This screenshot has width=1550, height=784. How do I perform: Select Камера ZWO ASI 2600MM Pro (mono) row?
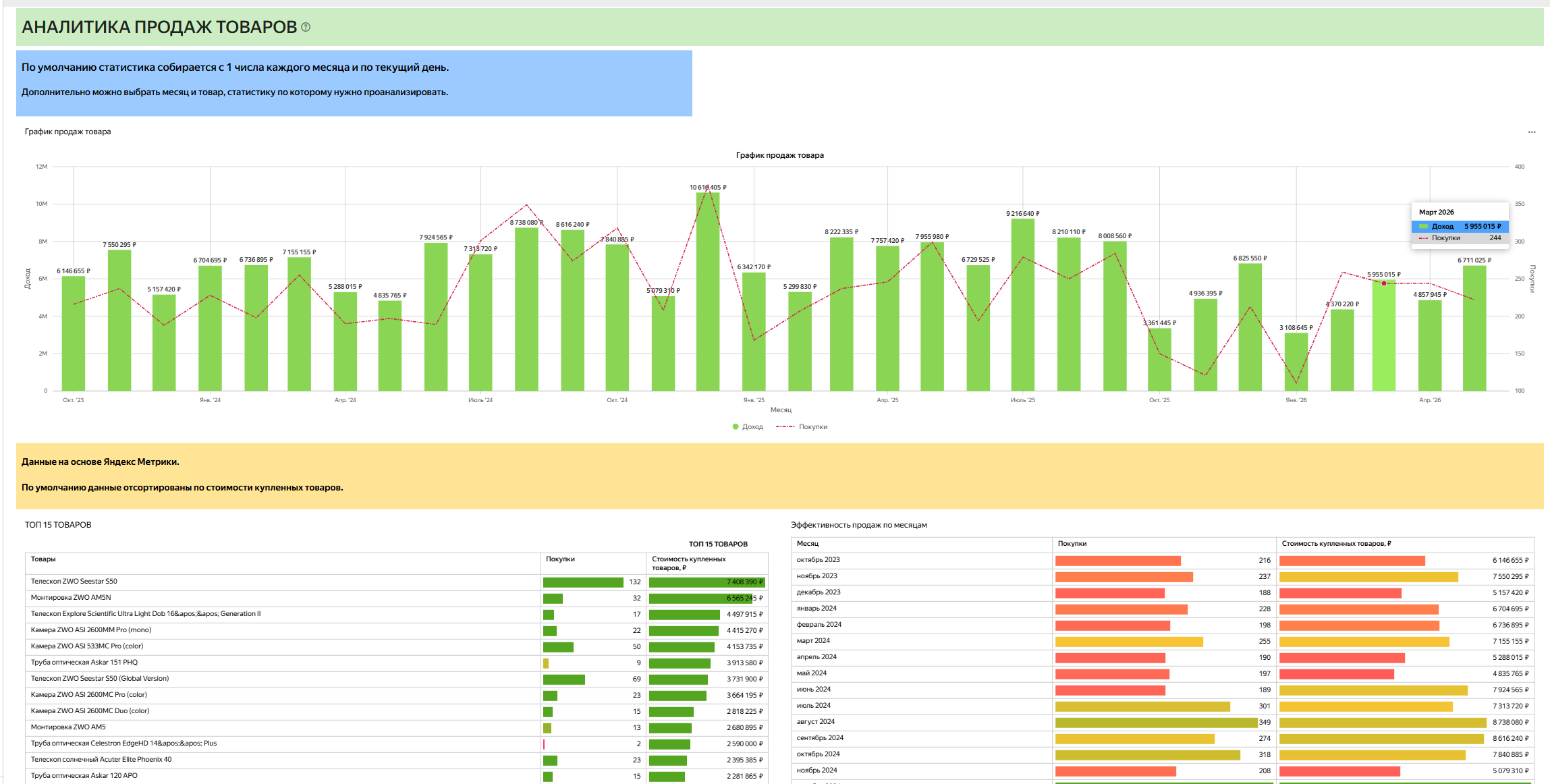point(396,630)
